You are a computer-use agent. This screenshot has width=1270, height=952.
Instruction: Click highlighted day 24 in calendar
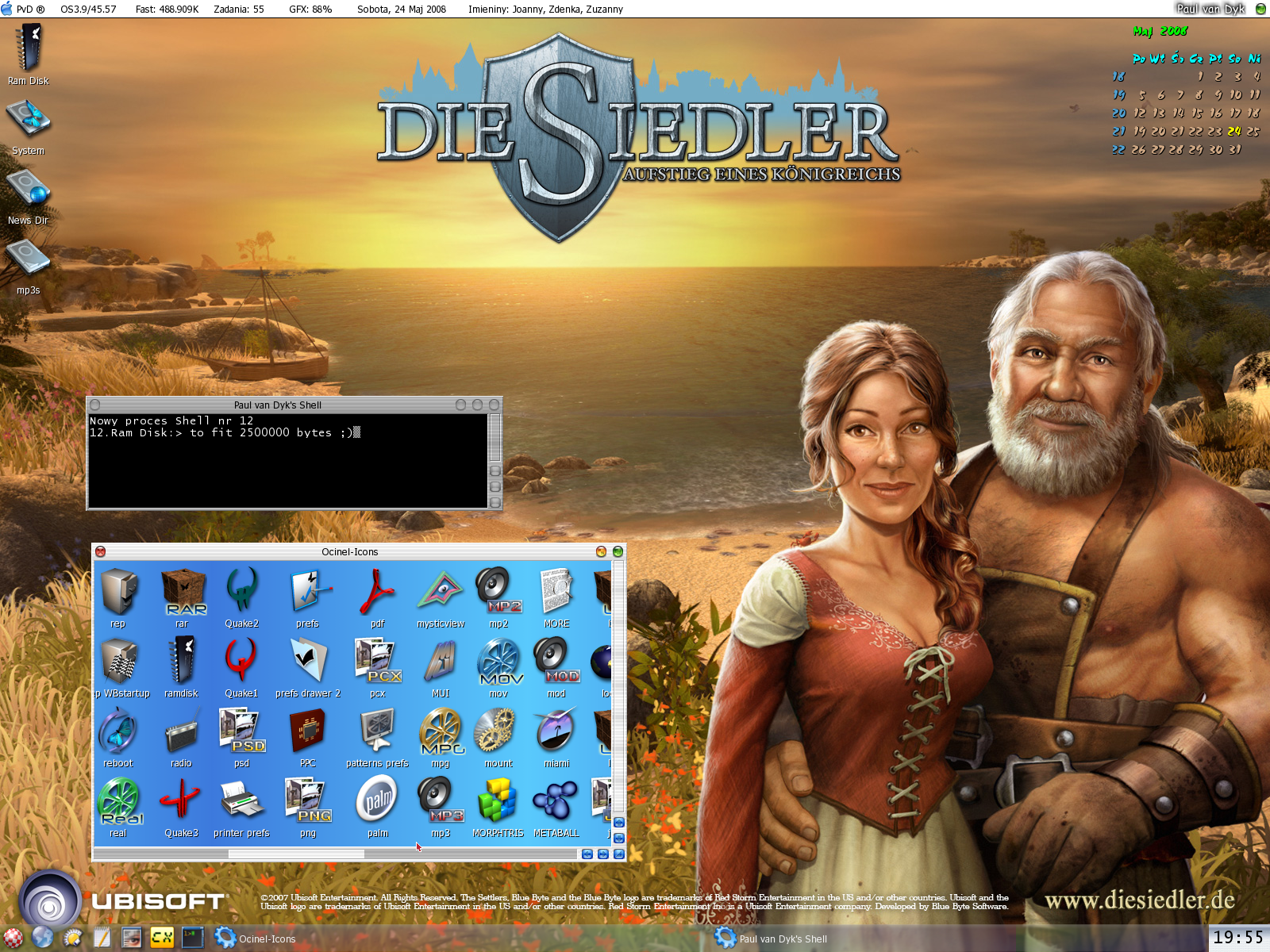click(x=1234, y=131)
